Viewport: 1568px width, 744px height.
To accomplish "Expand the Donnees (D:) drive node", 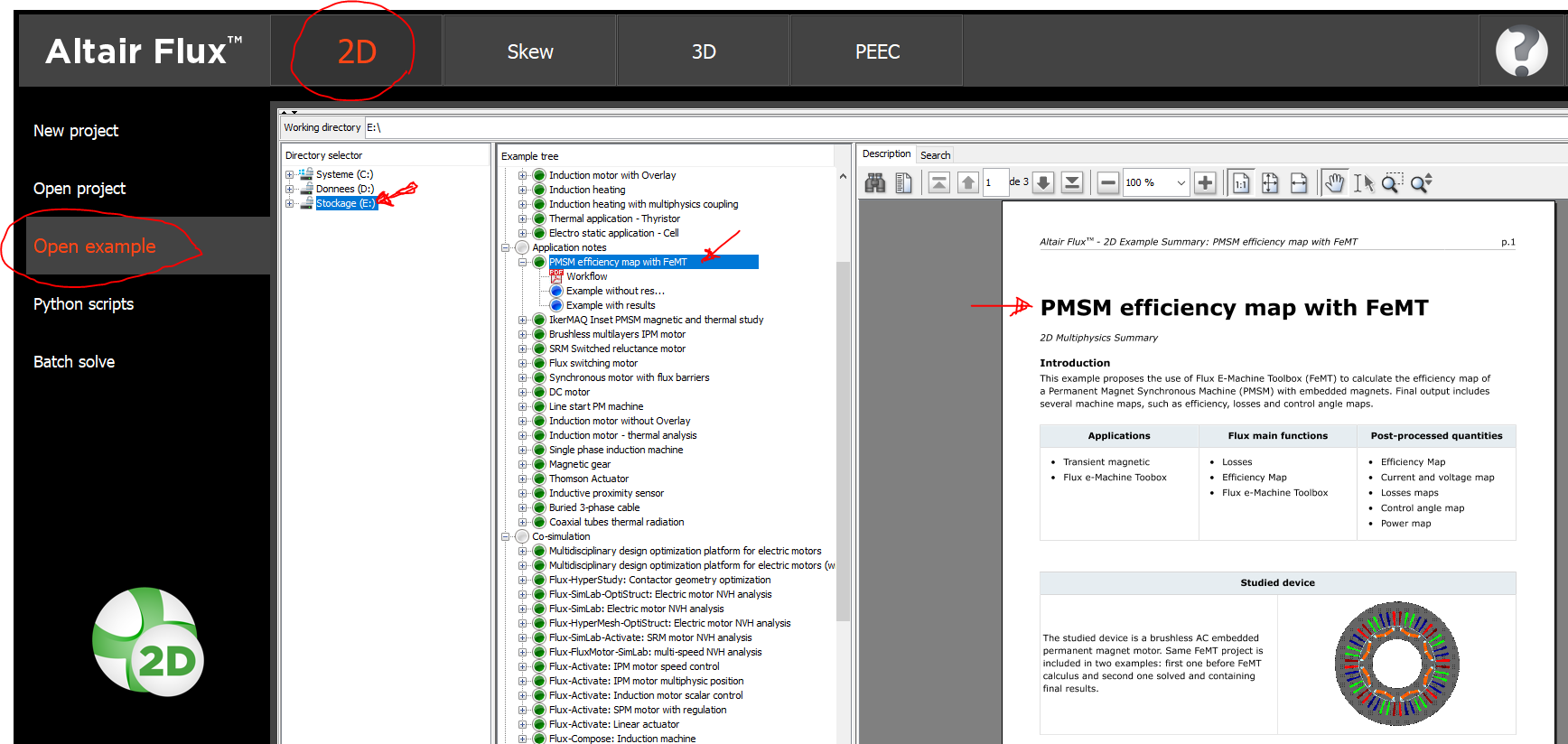I will point(290,190).
